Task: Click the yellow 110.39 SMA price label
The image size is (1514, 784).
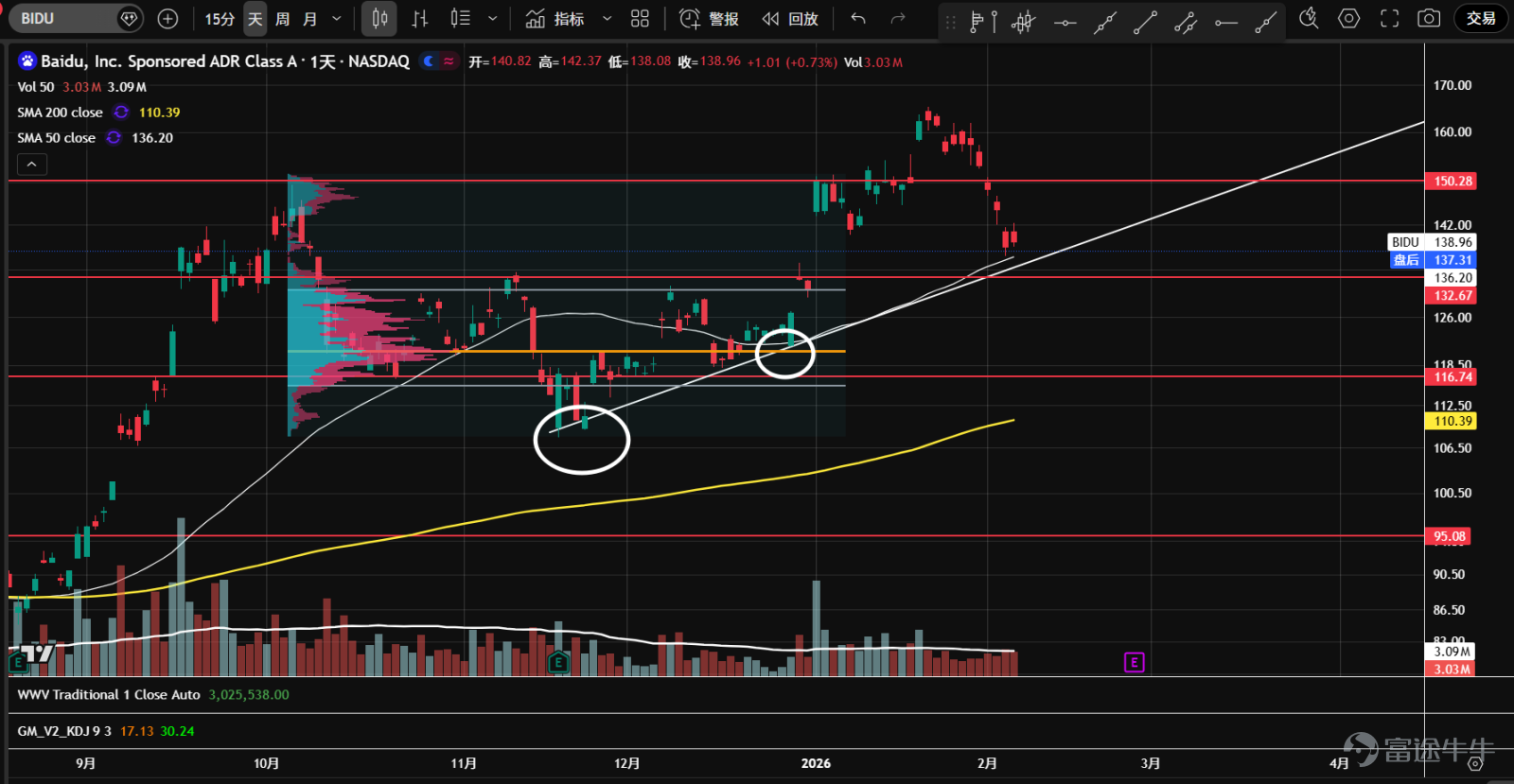Action: pos(1452,422)
